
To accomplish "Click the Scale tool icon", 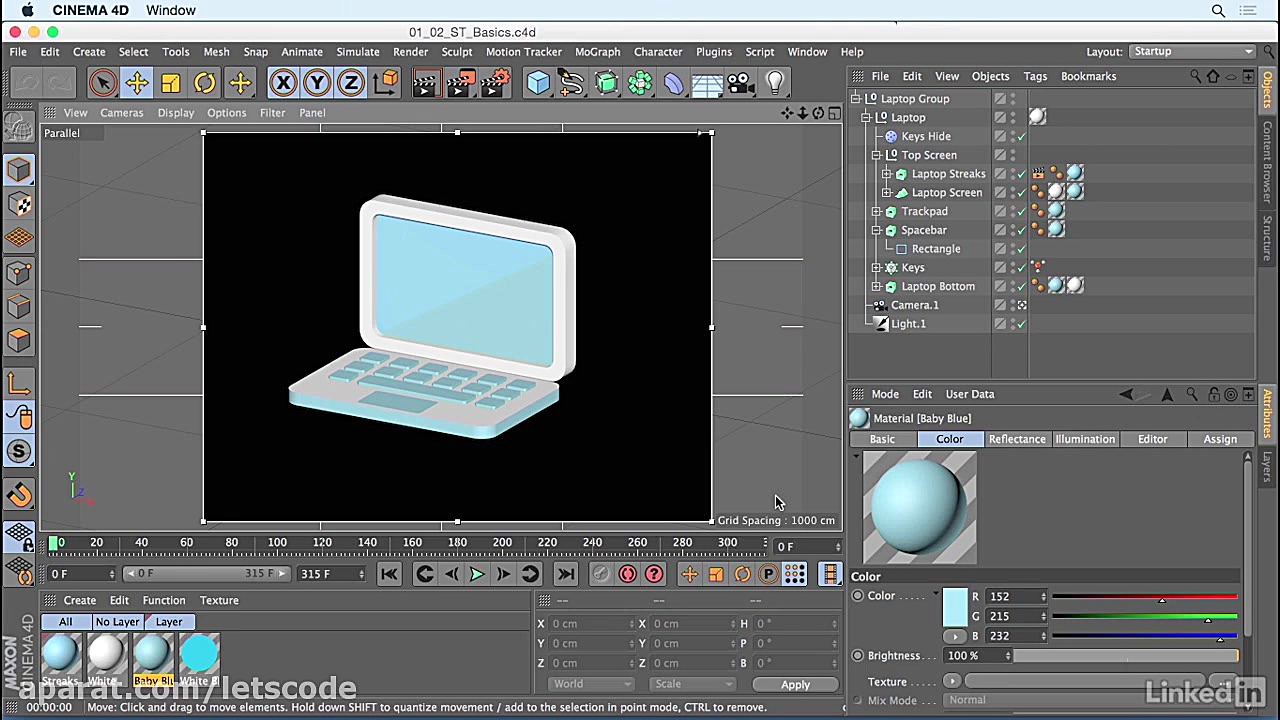I will coord(171,83).
